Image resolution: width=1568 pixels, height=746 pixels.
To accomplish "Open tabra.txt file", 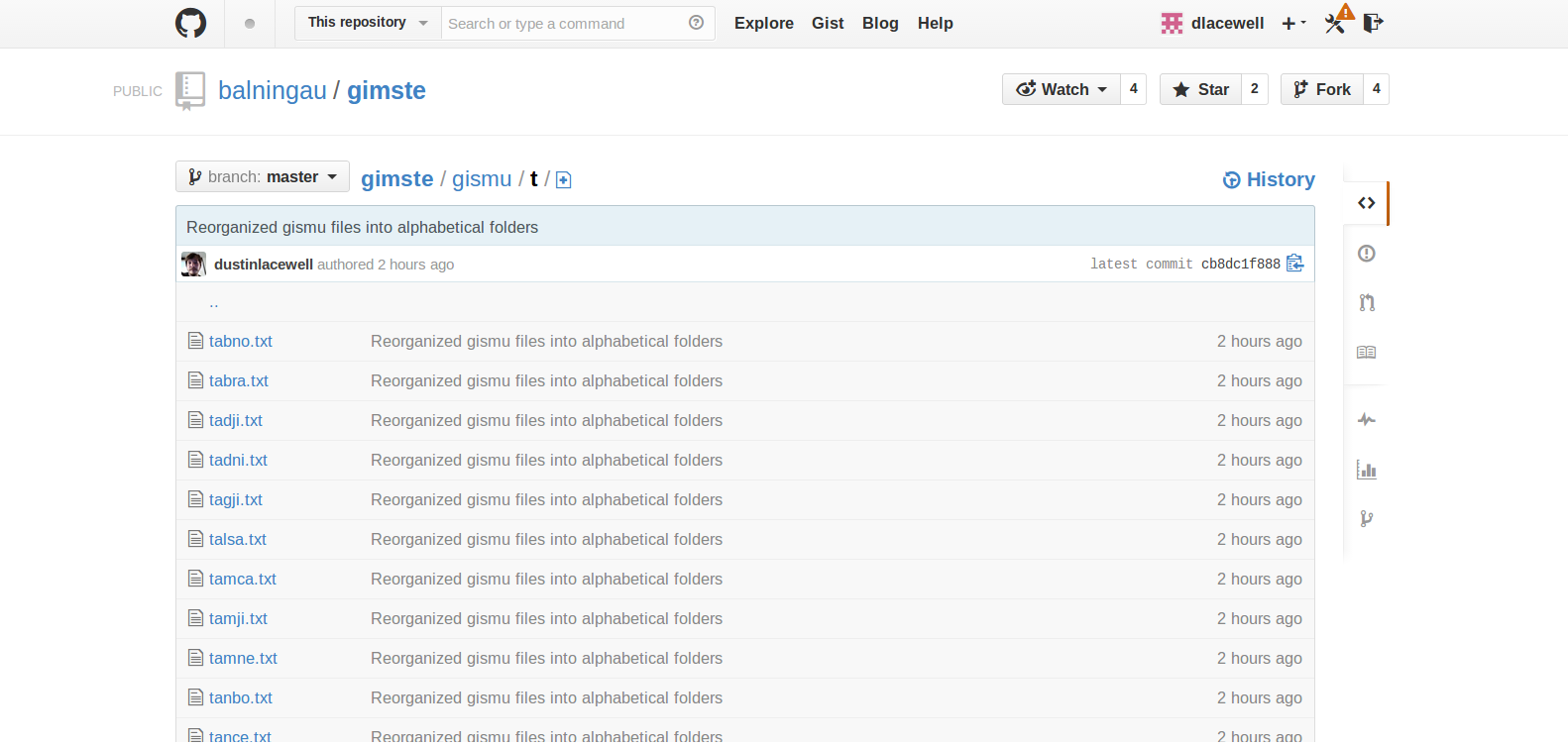I will [239, 380].
